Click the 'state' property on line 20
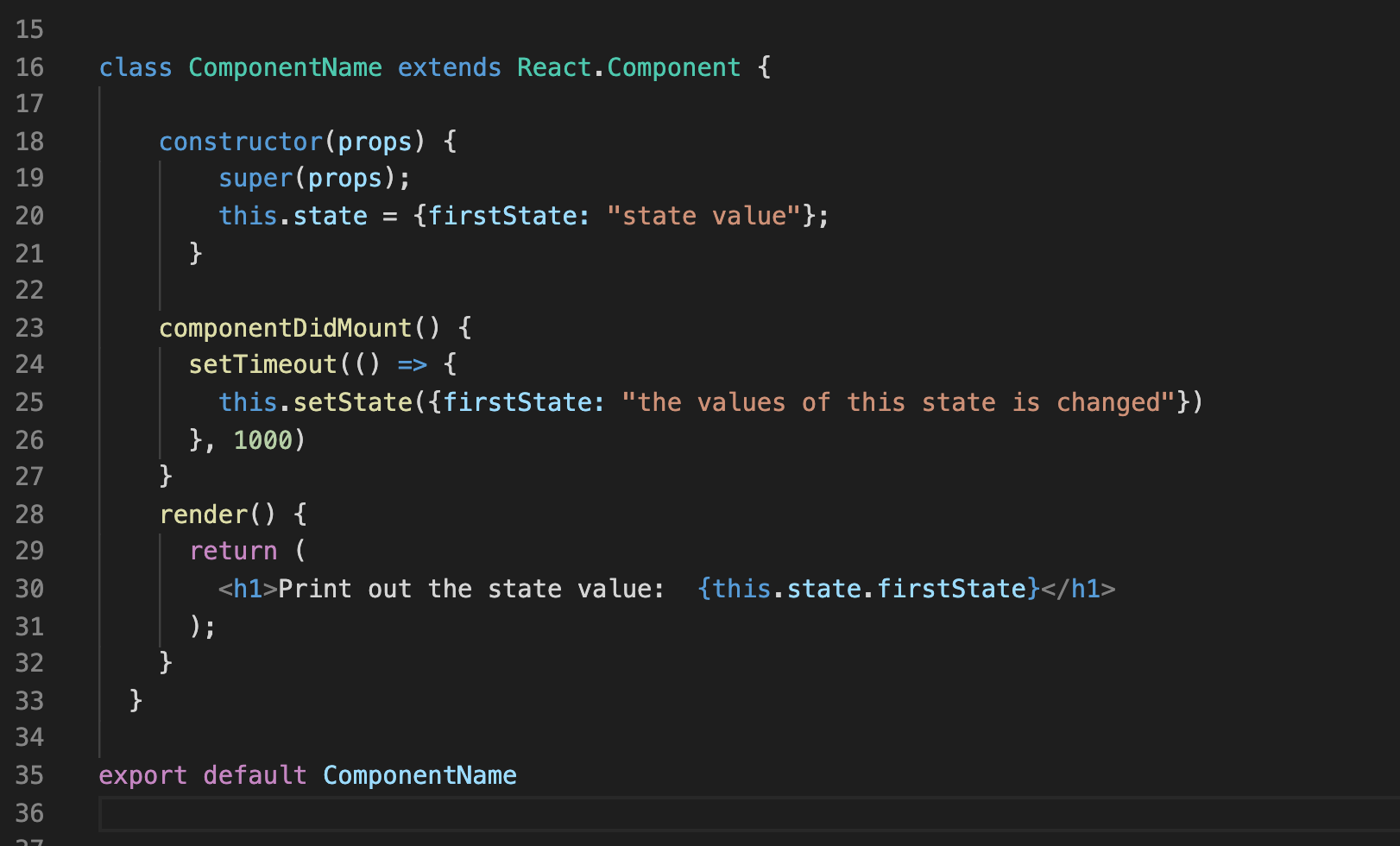1400x846 pixels. click(x=330, y=216)
